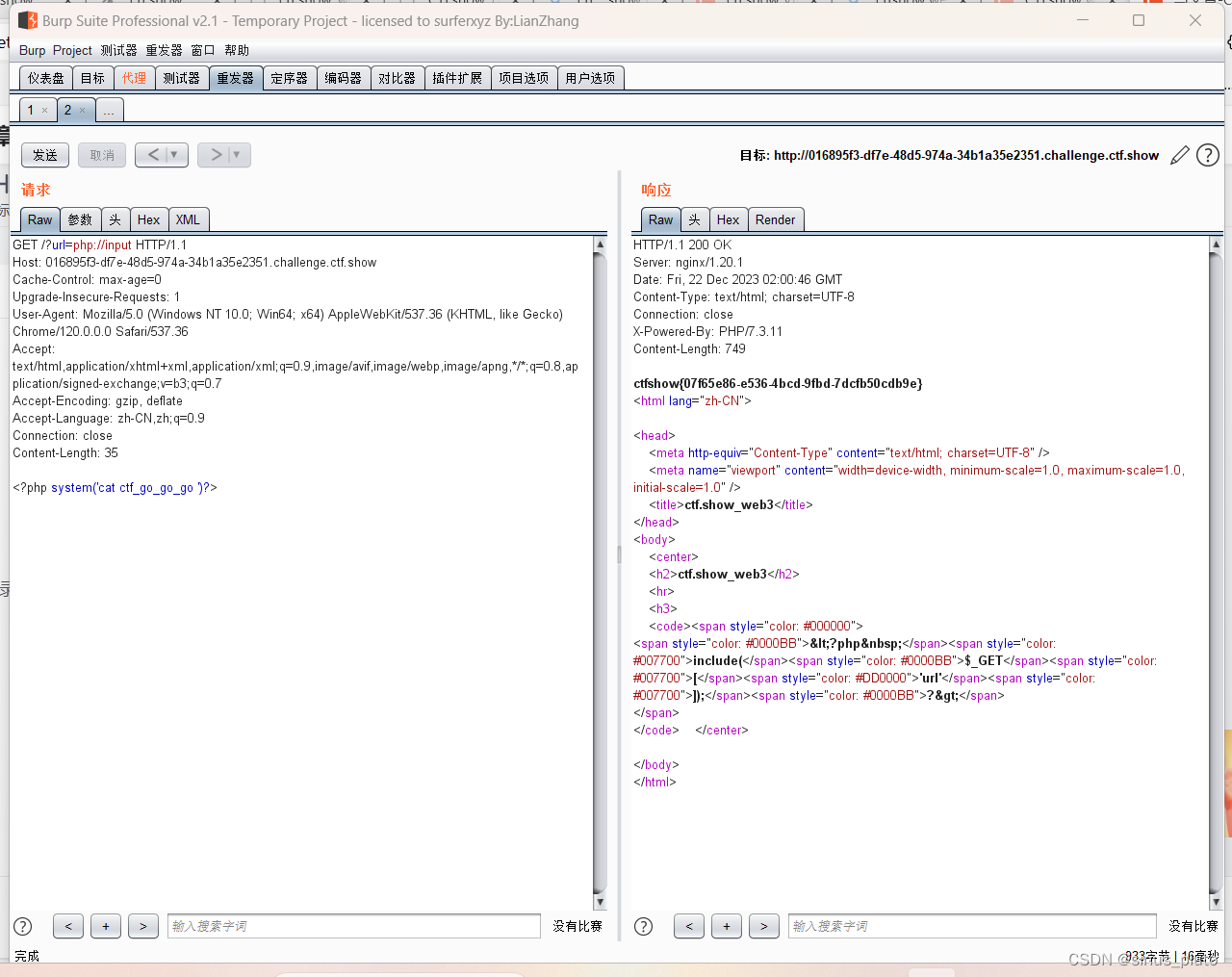Switch to the 插件扩展 tab
Viewport: 1232px width, 977px height.
pyautogui.click(x=458, y=78)
